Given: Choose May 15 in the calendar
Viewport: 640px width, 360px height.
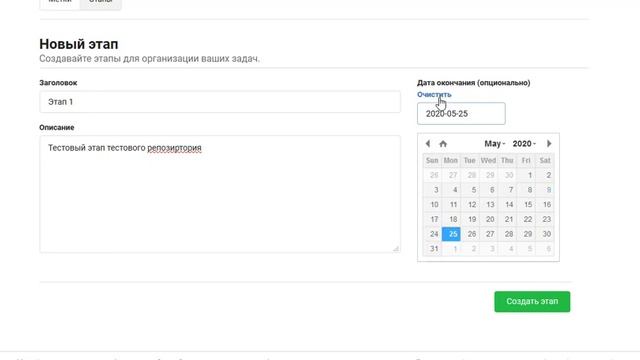Looking at the screenshot, I should click(526, 204).
